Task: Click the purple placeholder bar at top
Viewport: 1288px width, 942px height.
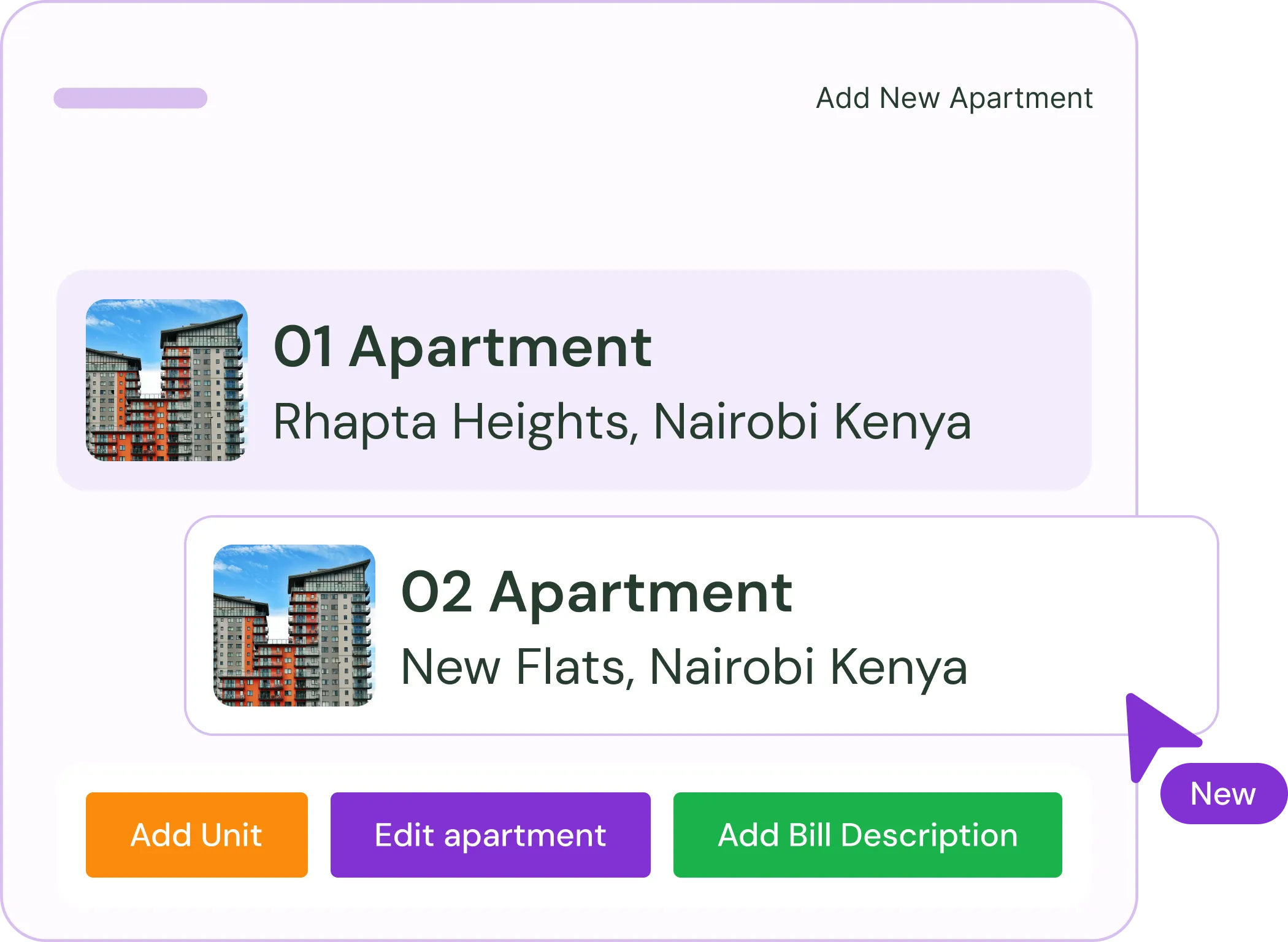Action: point(130,98)
